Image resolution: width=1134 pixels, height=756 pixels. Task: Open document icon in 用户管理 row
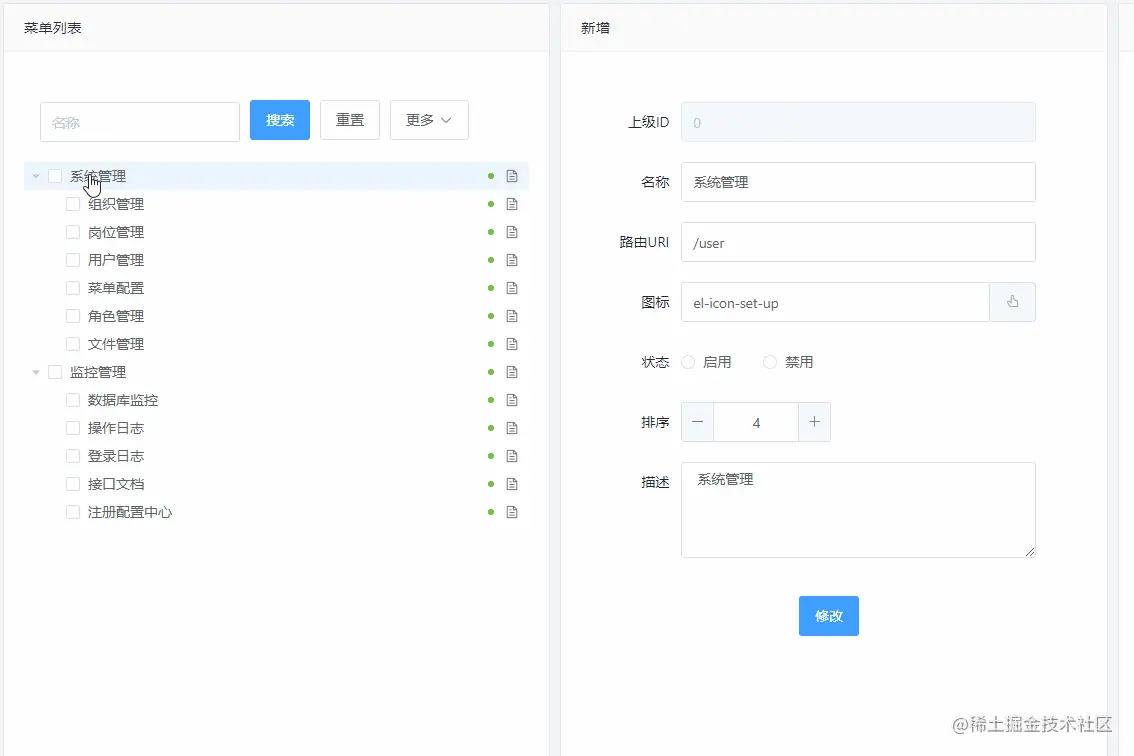[512, 260]
